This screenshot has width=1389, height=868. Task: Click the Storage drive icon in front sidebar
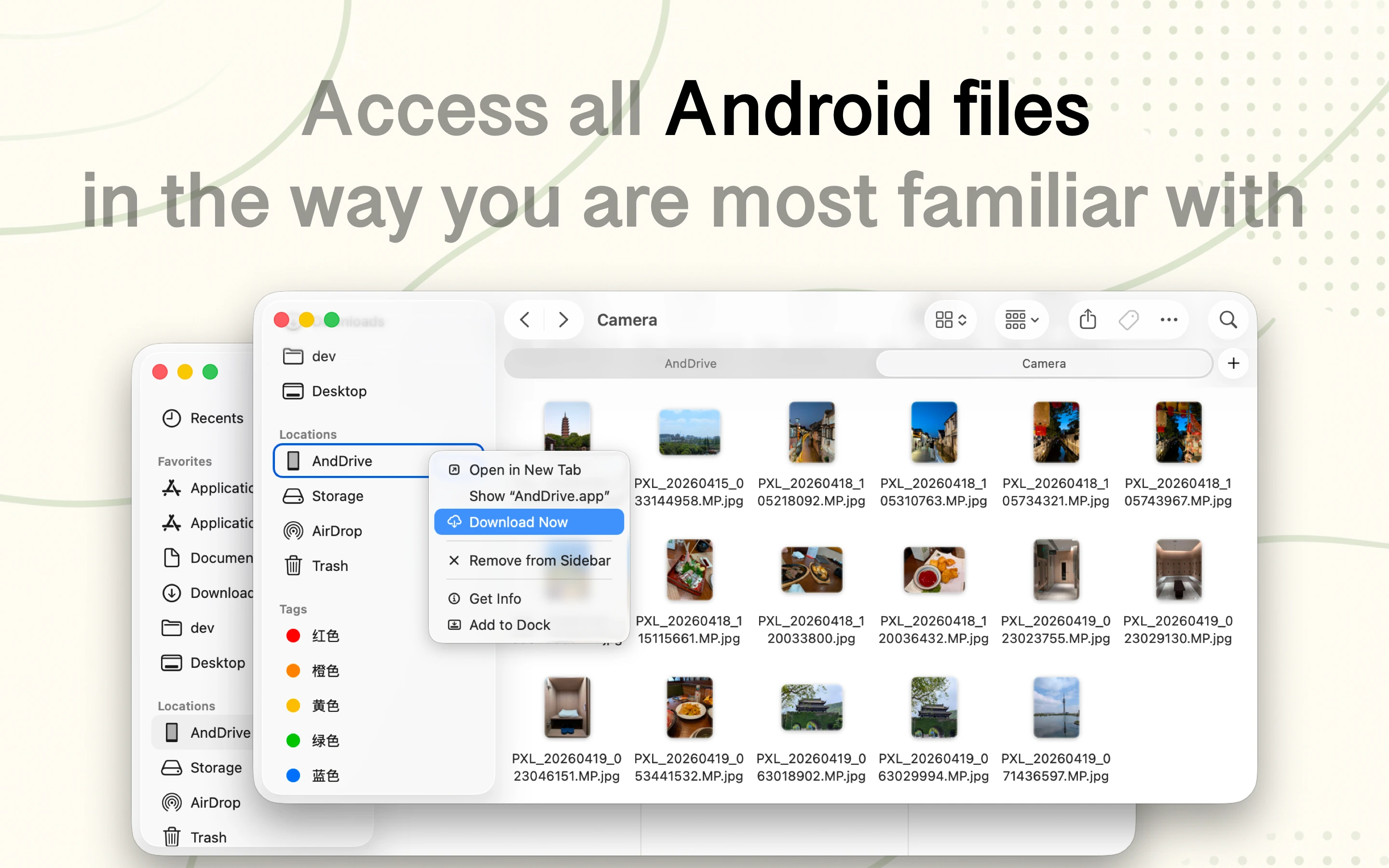293,496
